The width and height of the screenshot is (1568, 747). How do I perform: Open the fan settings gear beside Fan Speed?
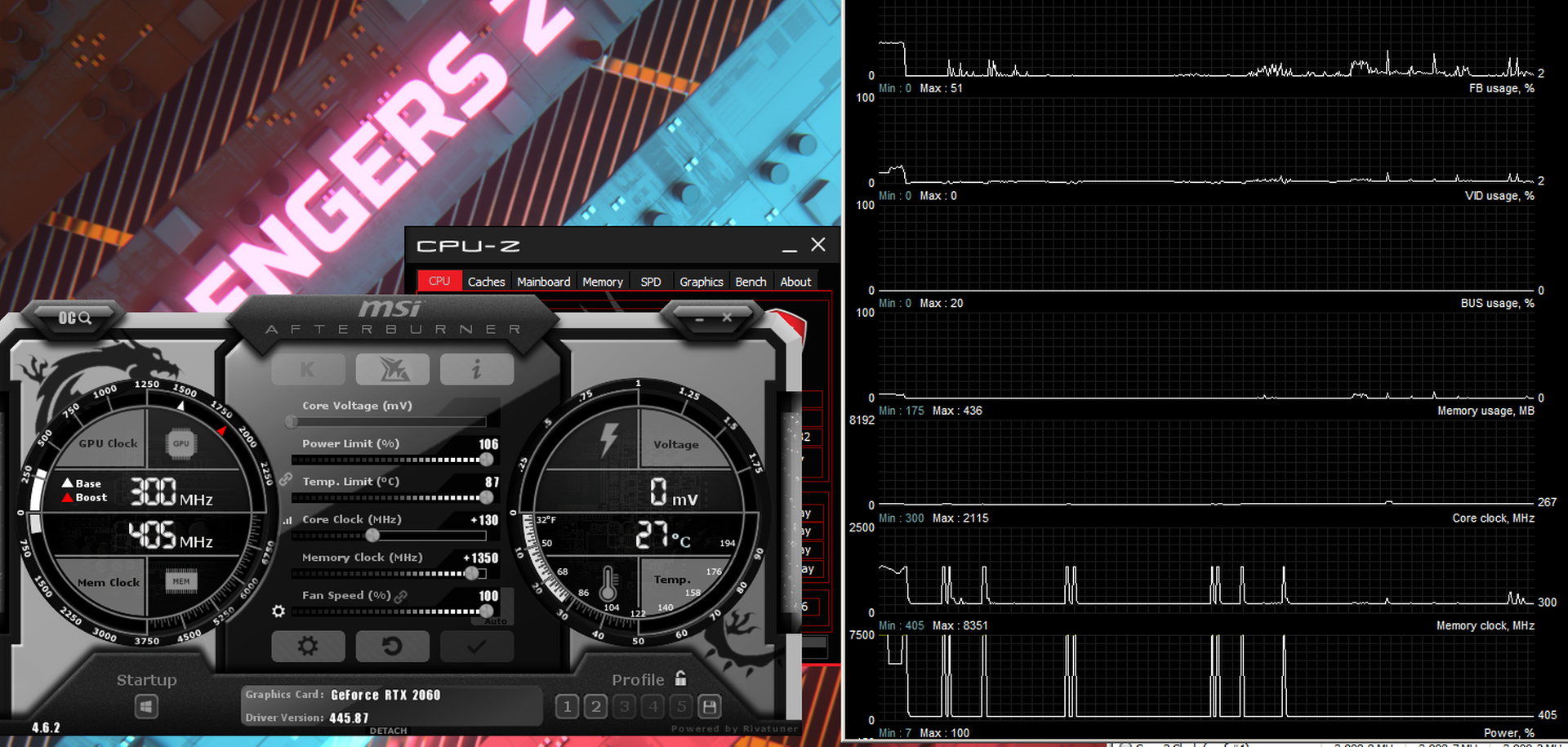point(278,611)
